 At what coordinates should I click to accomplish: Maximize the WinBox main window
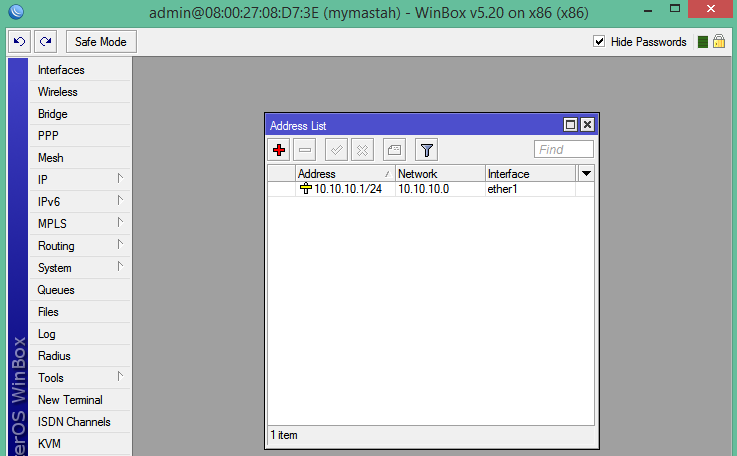tap(675, 8)
